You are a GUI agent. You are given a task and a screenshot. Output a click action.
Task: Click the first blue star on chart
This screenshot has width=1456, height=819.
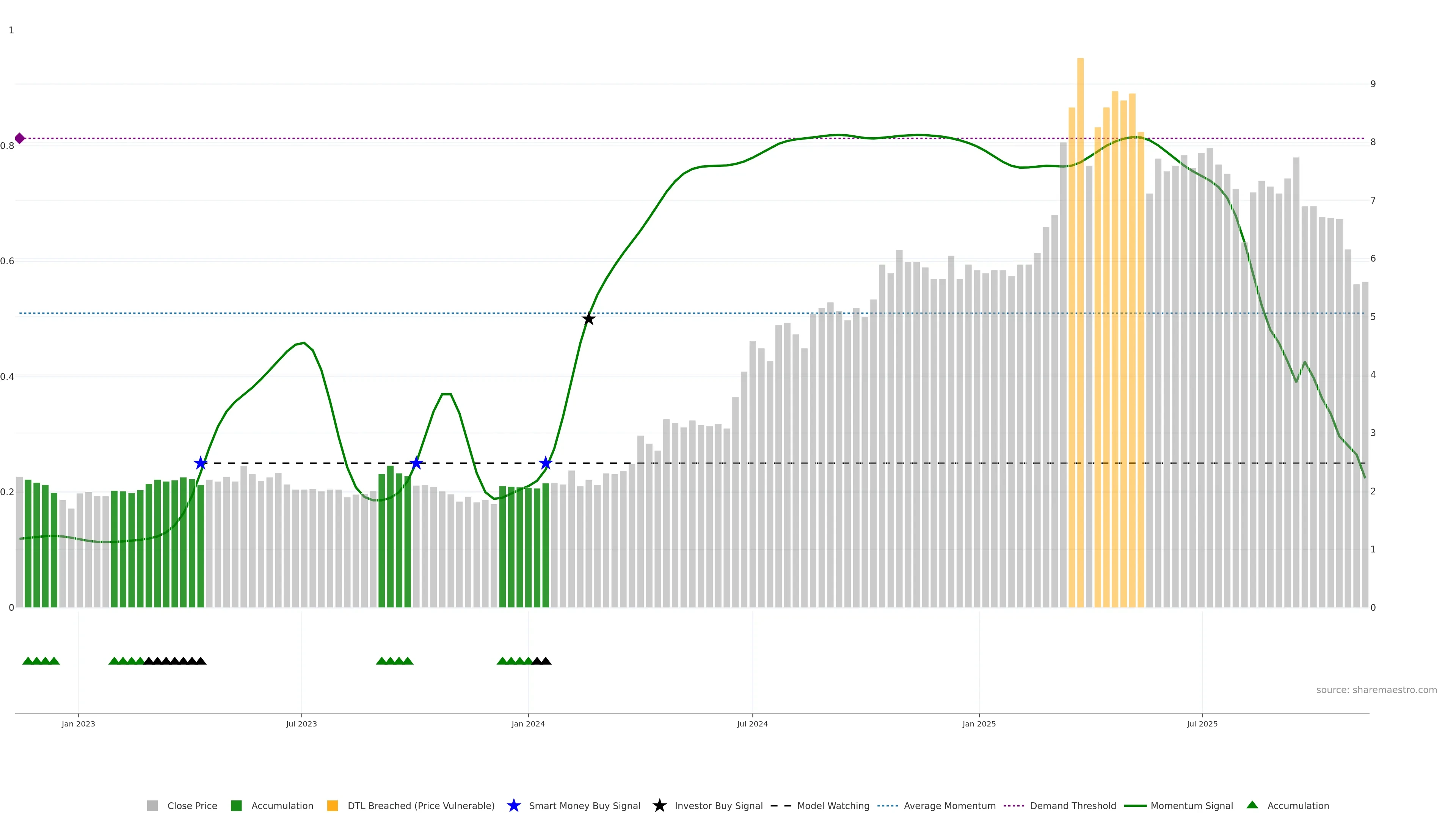pyautogui.click(x=201, y=463)
